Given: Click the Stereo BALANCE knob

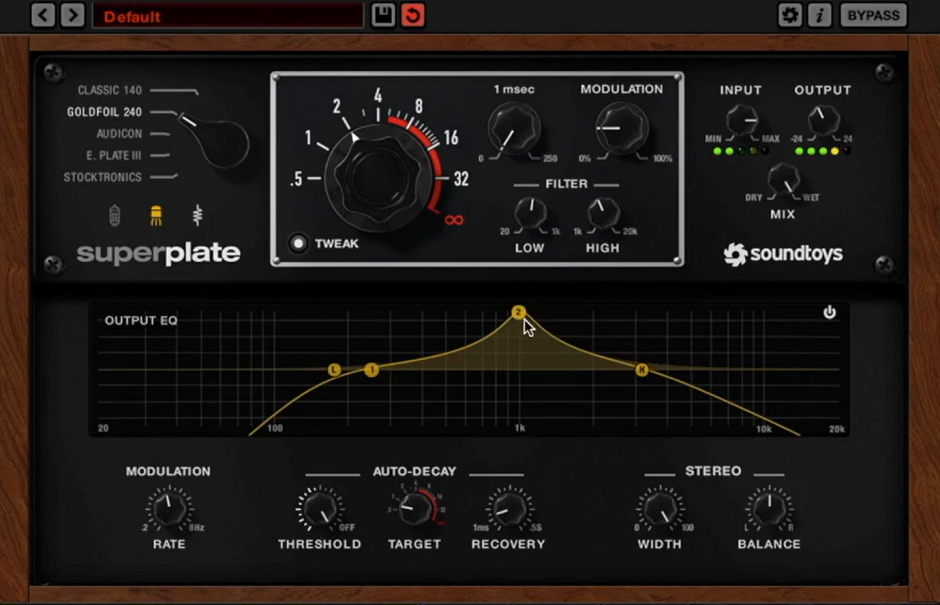Looking at the screenshot, I should [x=769, y=508].
